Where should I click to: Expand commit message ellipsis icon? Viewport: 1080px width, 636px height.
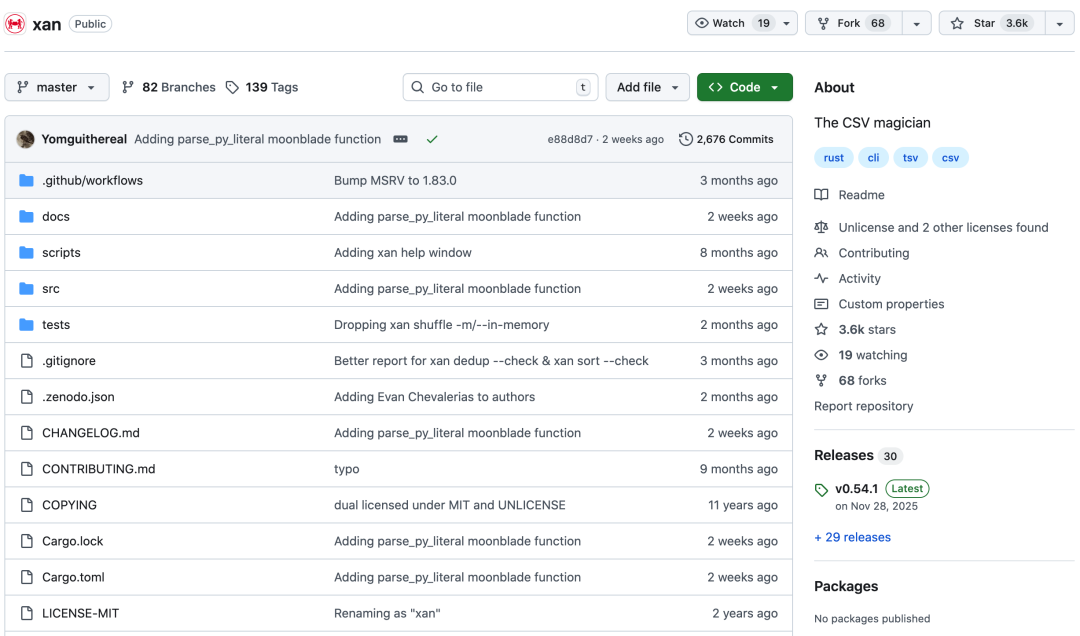tap(401, 139)
